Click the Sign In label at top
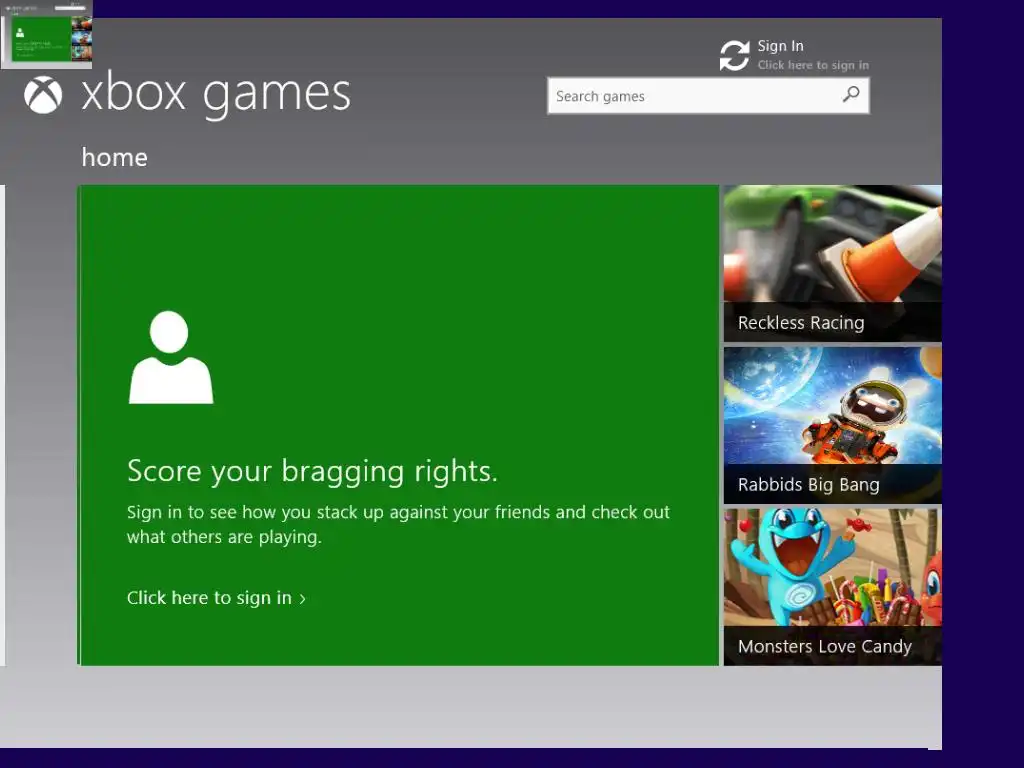Image resolution: width=1024 pixels, height=768 pixels. coord(780,46)
